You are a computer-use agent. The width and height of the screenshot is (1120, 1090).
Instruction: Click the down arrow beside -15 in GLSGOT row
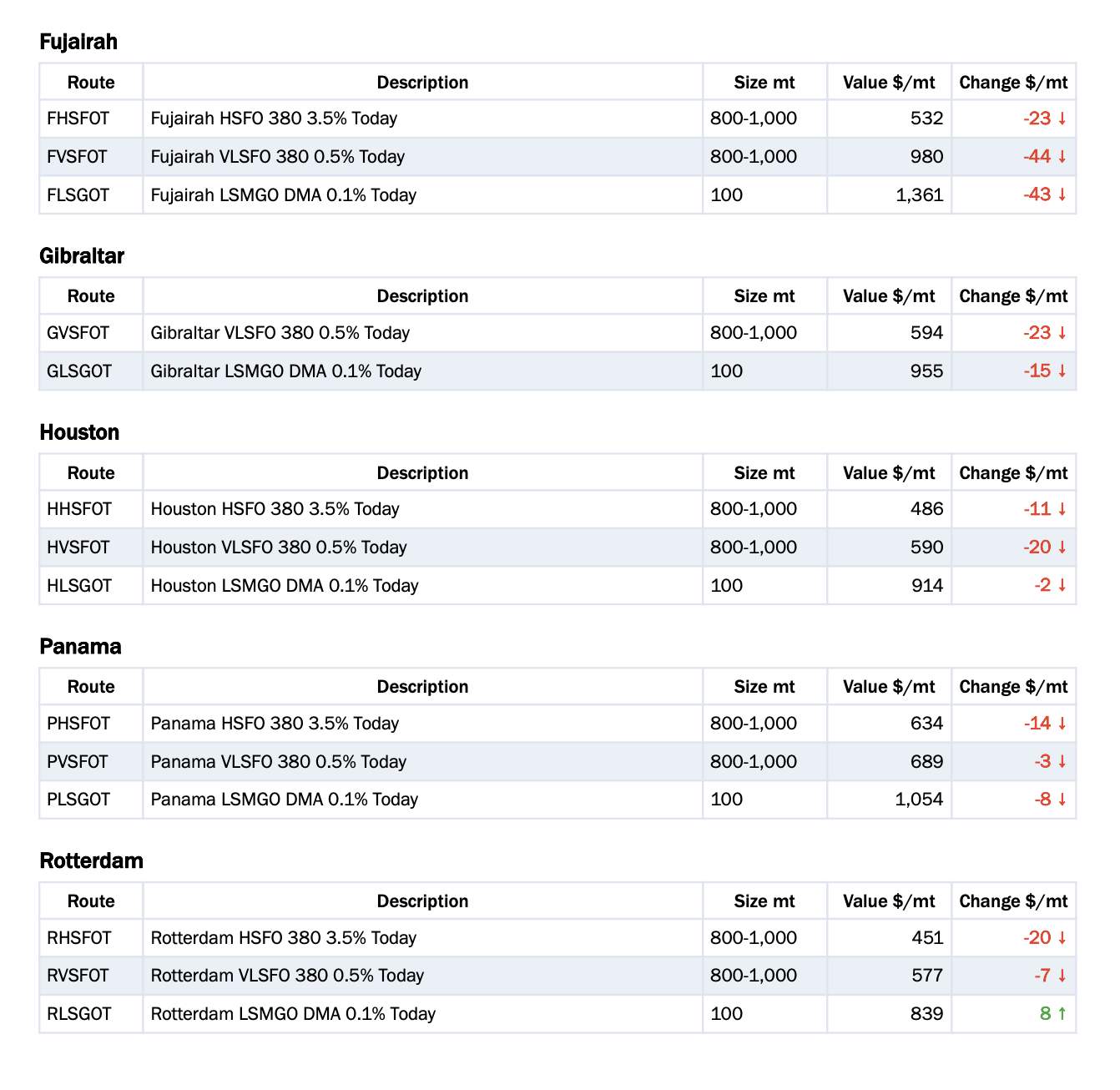click(1062, 371)
